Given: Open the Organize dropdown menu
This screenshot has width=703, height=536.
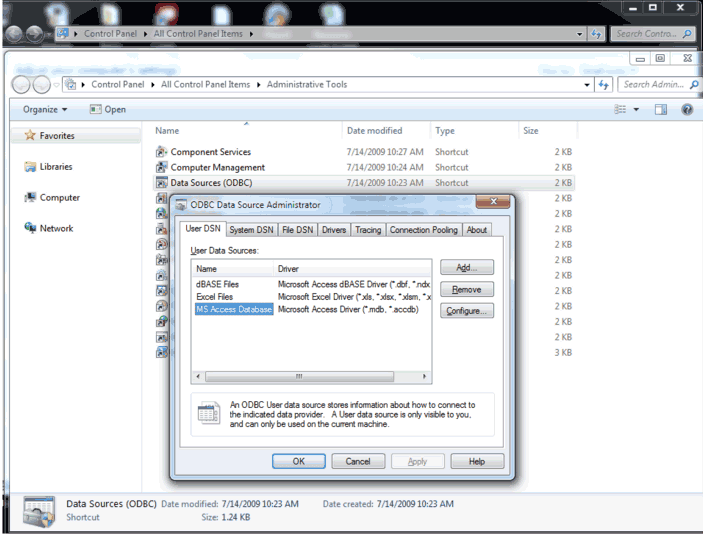Looking at the screenshot, I should pyautogui.click(x=45, y=109).
